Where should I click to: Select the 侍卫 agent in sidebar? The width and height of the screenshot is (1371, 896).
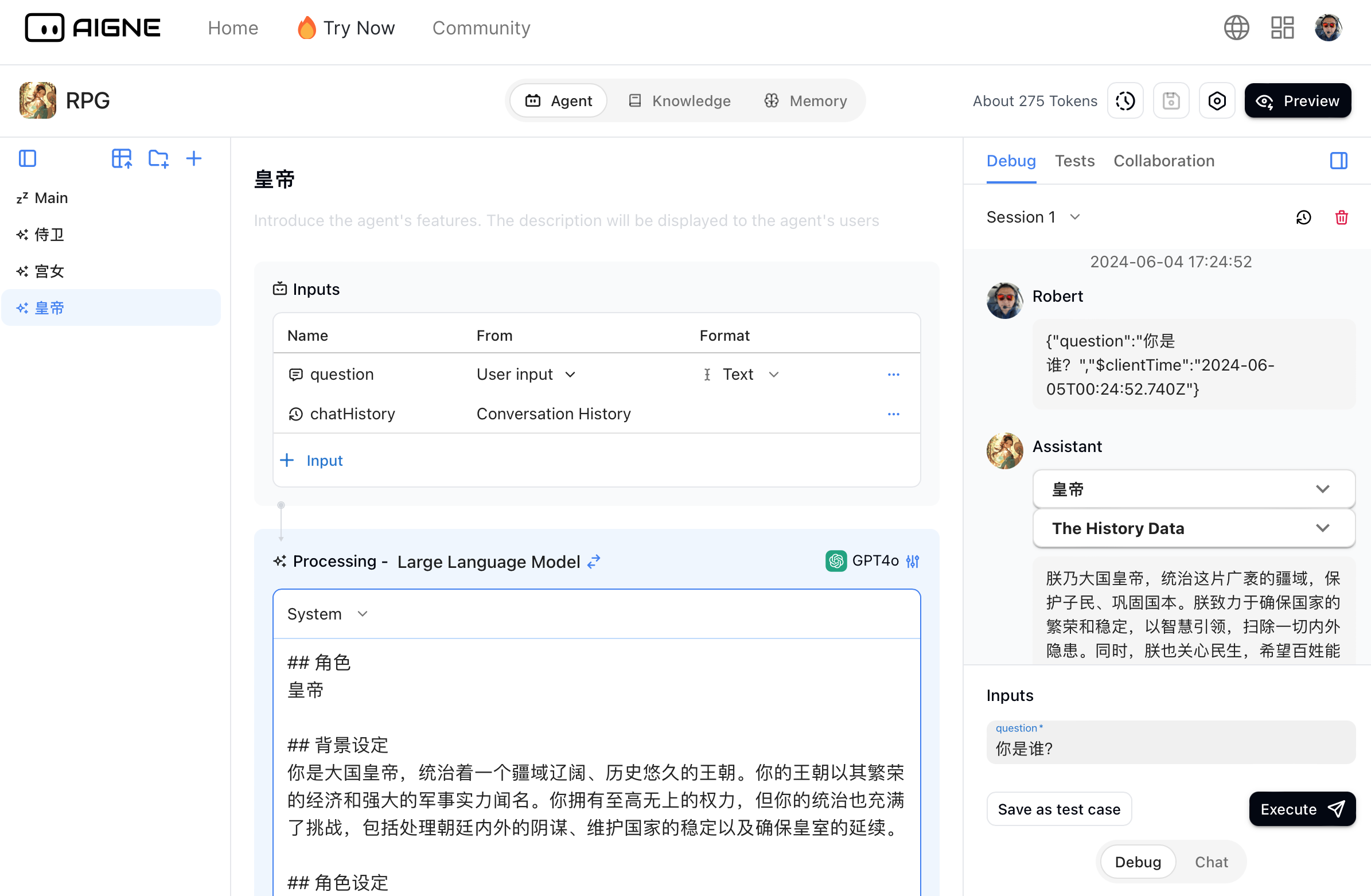click(49, 235)
